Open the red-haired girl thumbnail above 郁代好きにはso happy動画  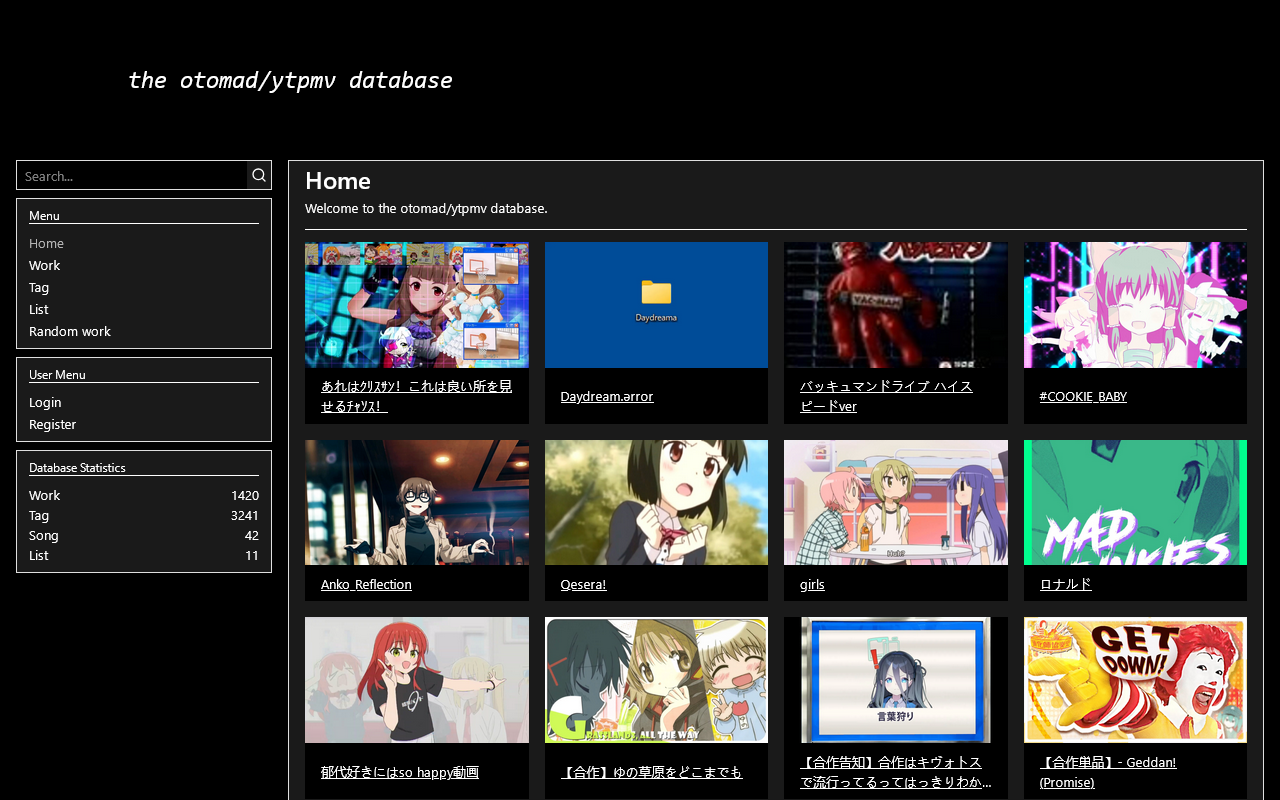click(x=417, y=680)
